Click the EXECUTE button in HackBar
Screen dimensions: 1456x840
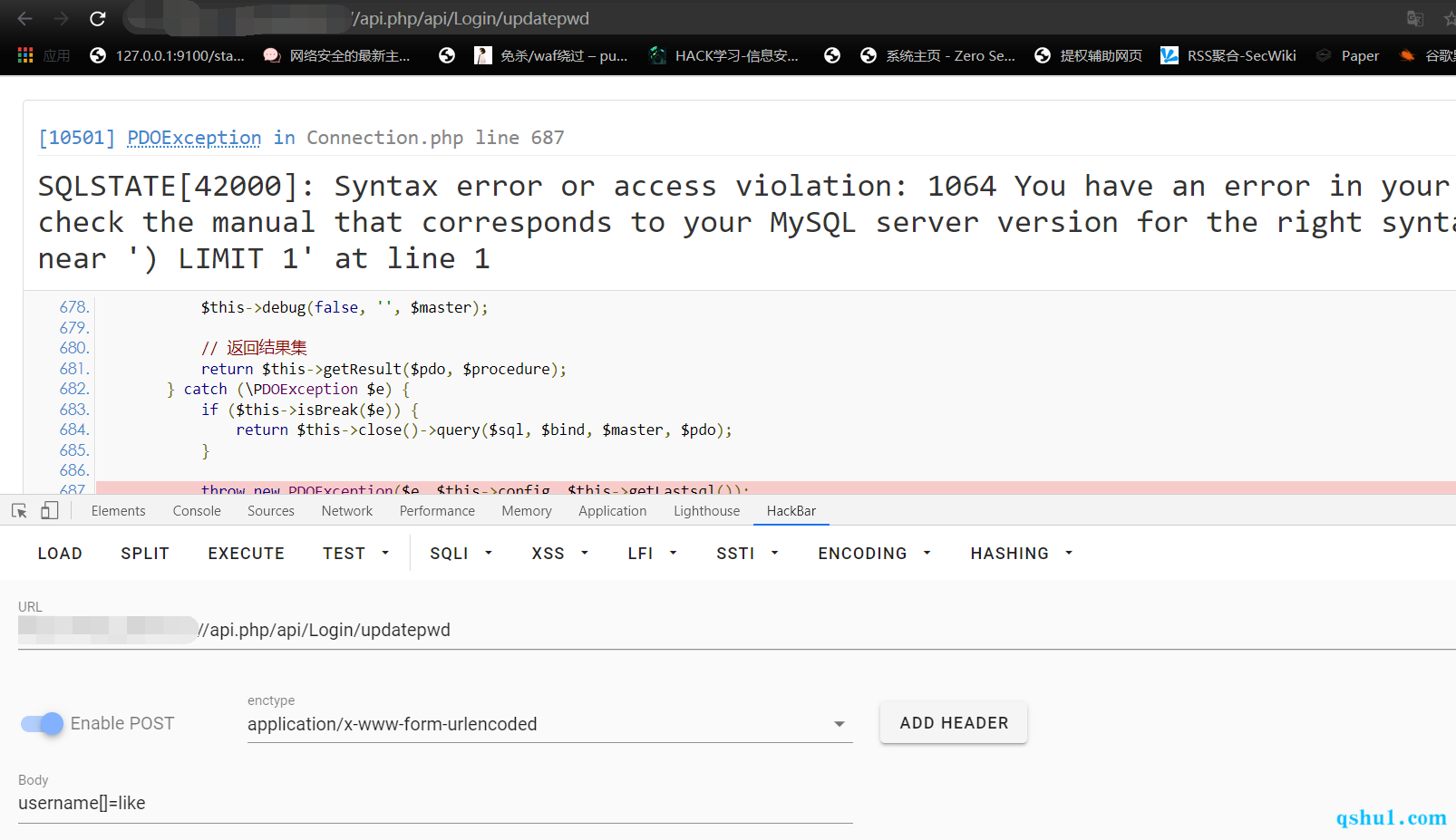246,553
